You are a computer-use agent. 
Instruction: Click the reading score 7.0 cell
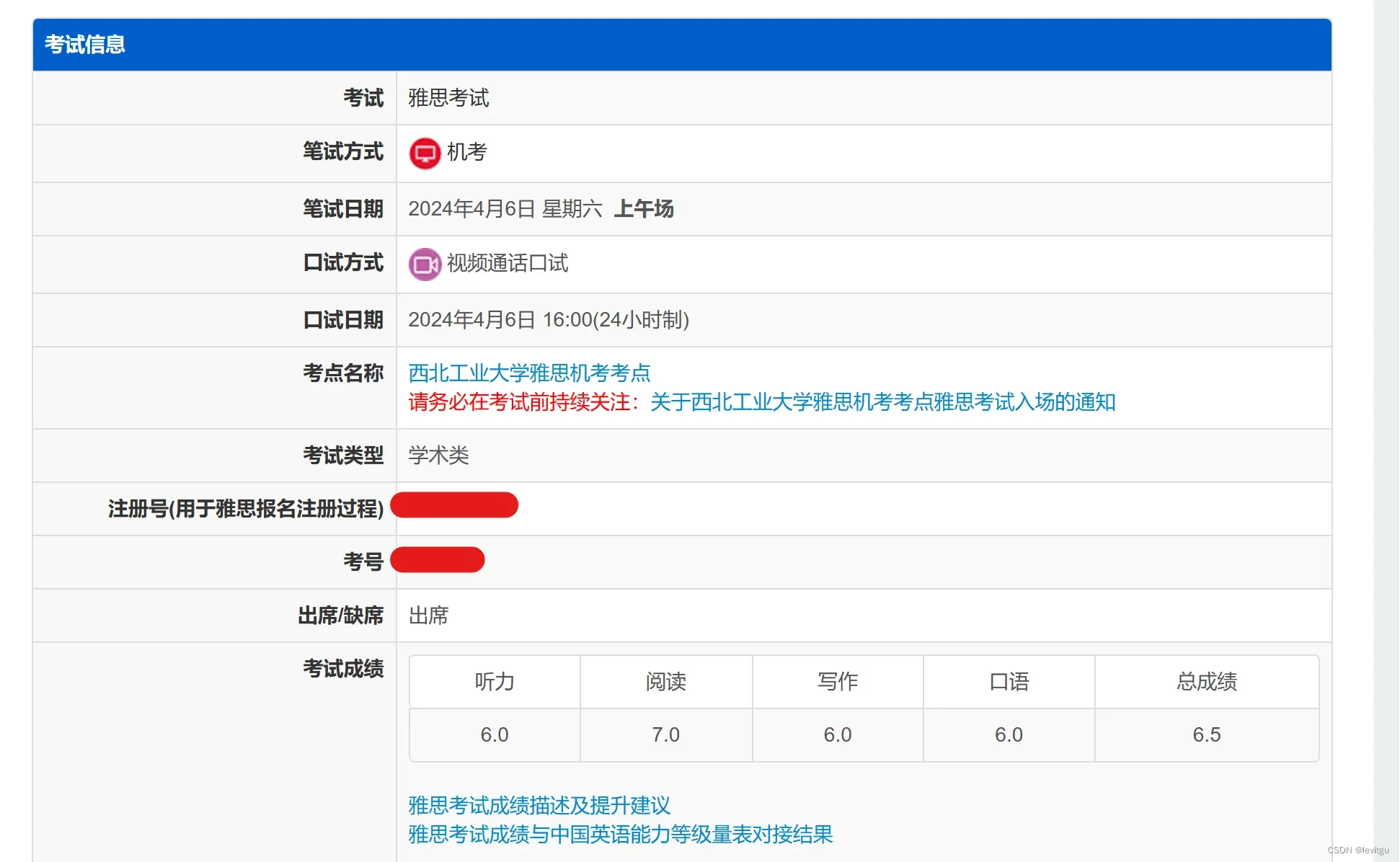[x=666, y=735]
